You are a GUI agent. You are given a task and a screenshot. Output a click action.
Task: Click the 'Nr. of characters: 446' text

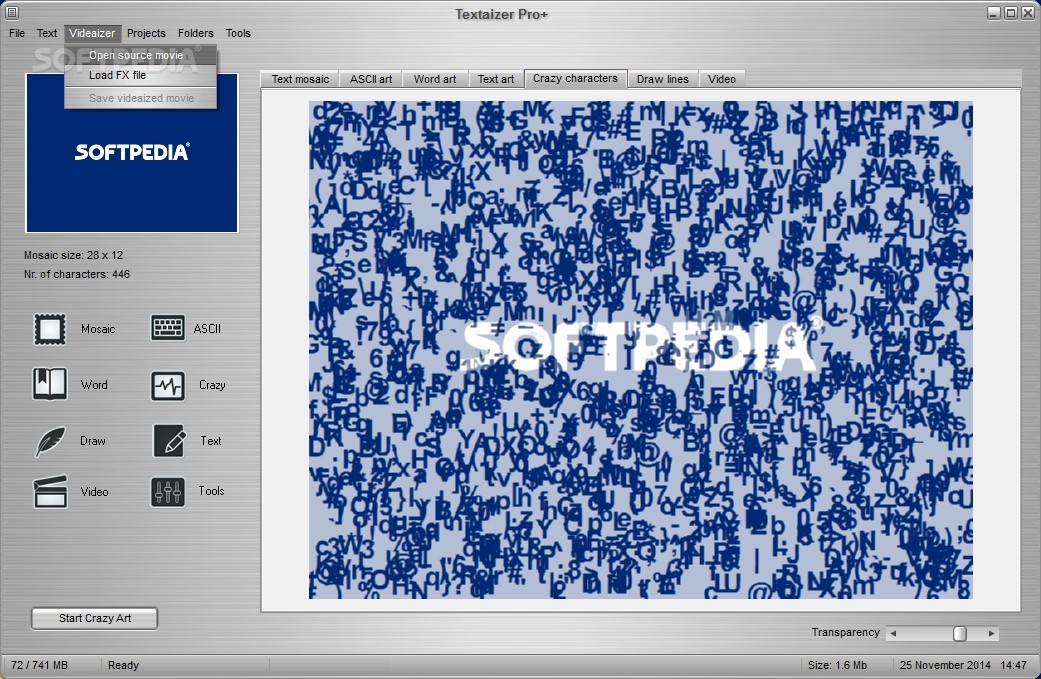click(77, 274)
